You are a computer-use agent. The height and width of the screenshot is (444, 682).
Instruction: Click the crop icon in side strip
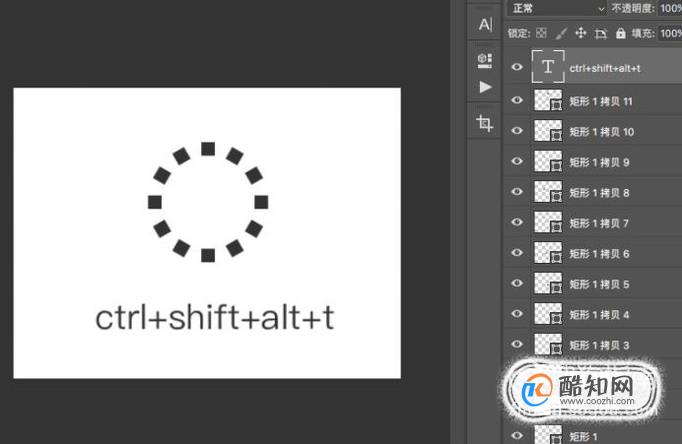[485, 123]
